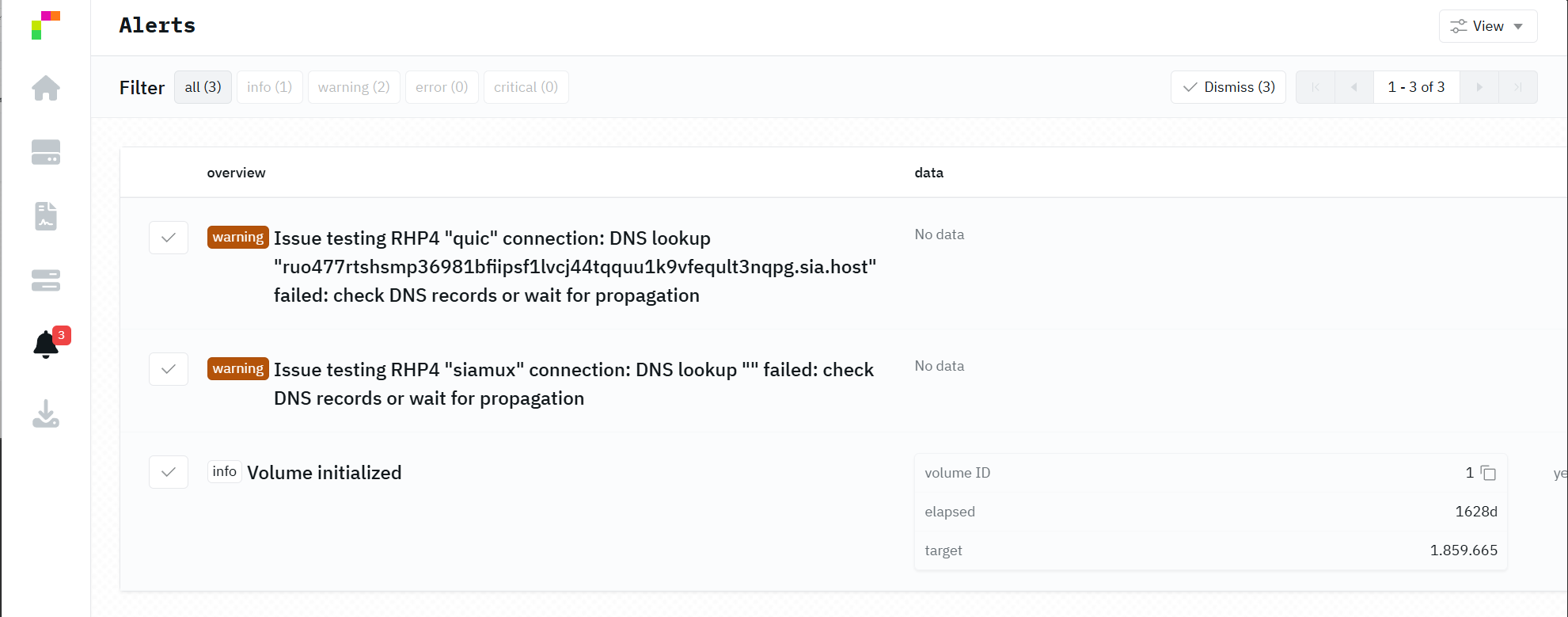
Task: Go to the Home dashboard icon
Action: [46, 88]
